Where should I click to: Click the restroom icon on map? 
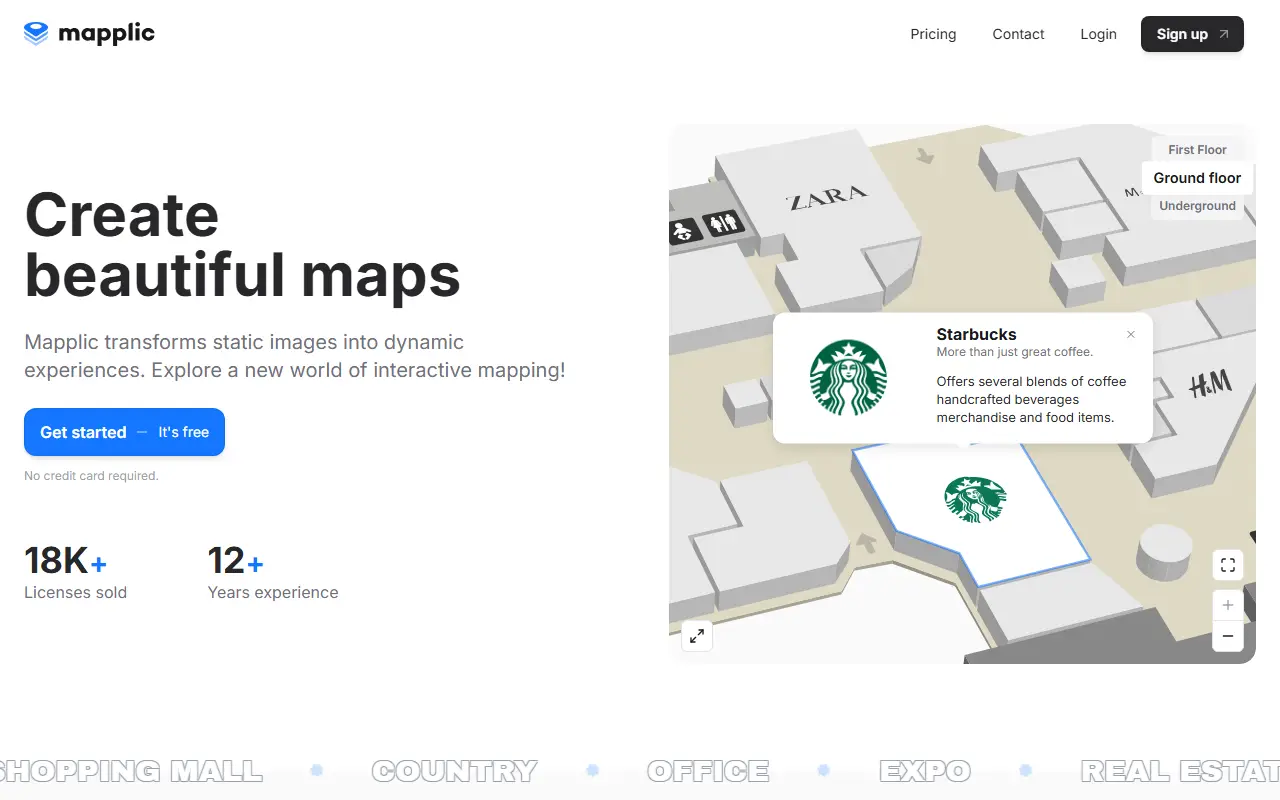(x=724, y=224)
